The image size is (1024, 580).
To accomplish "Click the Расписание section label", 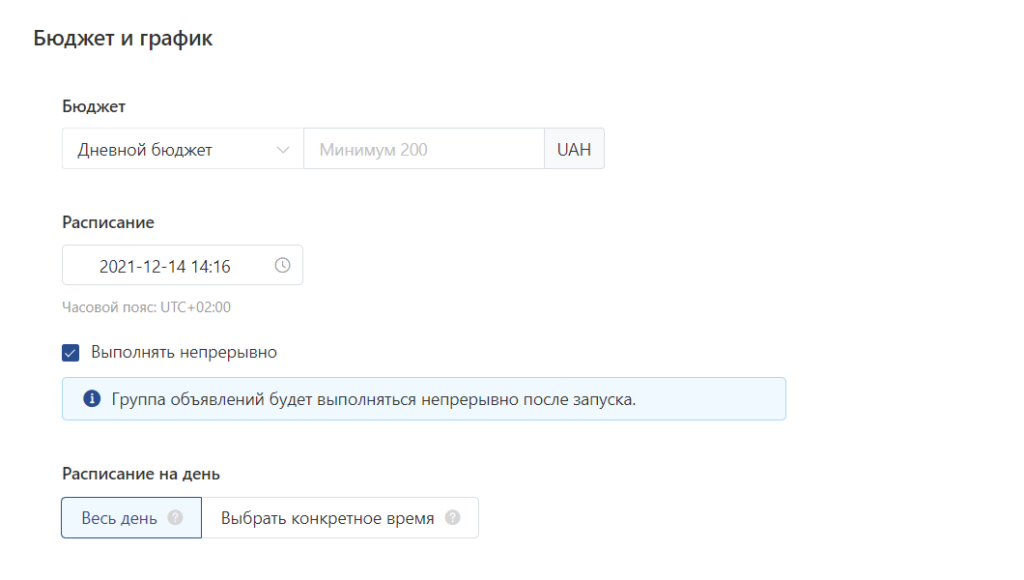I will [x=108, y=222].
